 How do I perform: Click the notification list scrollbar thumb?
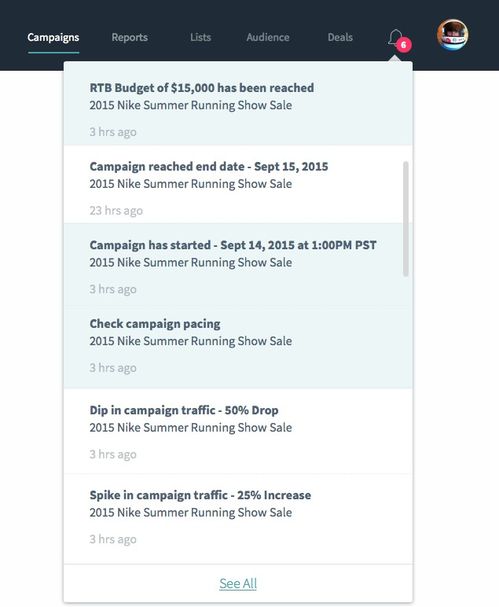(x=406, y=219)
